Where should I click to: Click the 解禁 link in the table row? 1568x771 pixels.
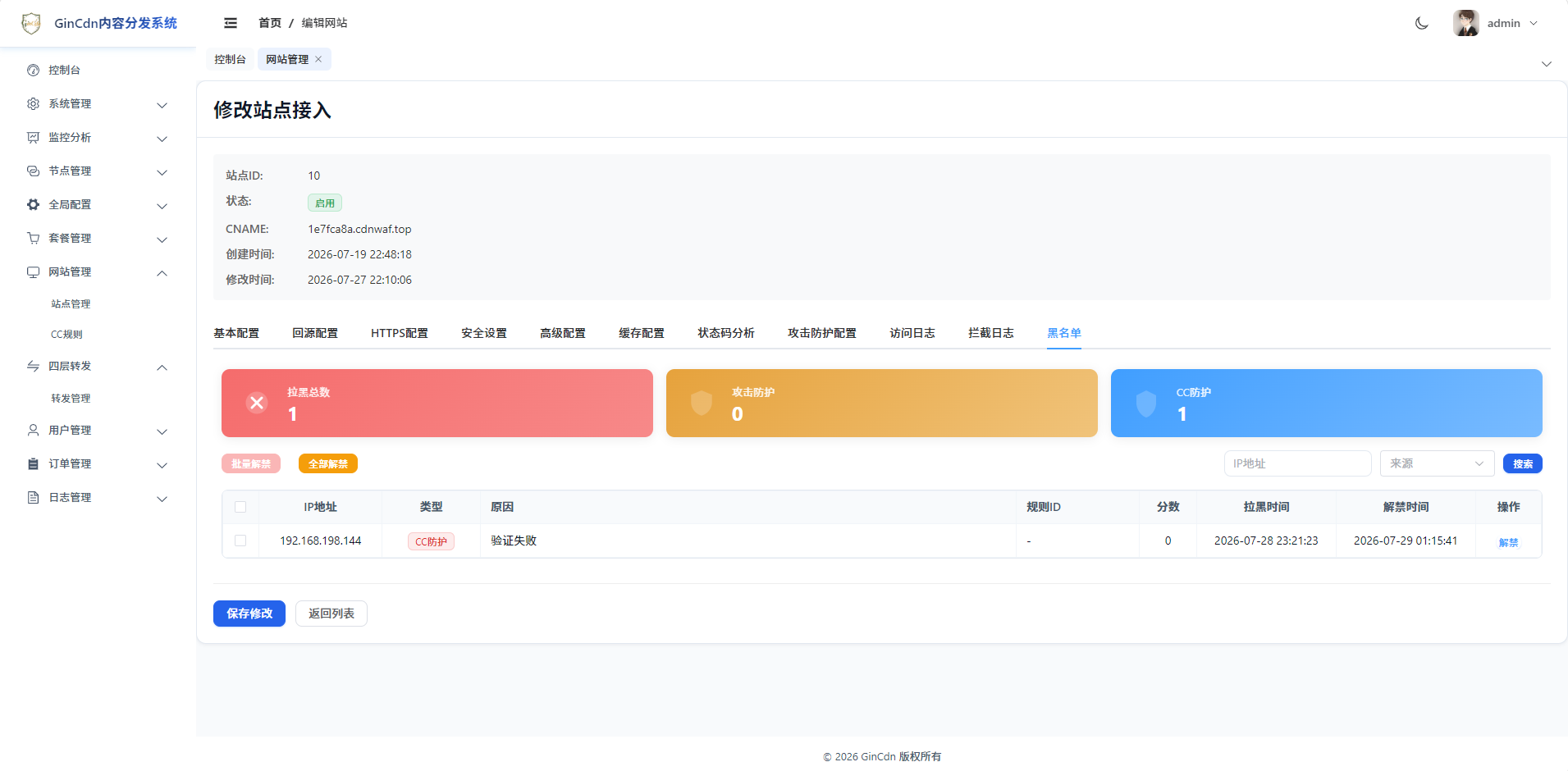pos(1508,542)
